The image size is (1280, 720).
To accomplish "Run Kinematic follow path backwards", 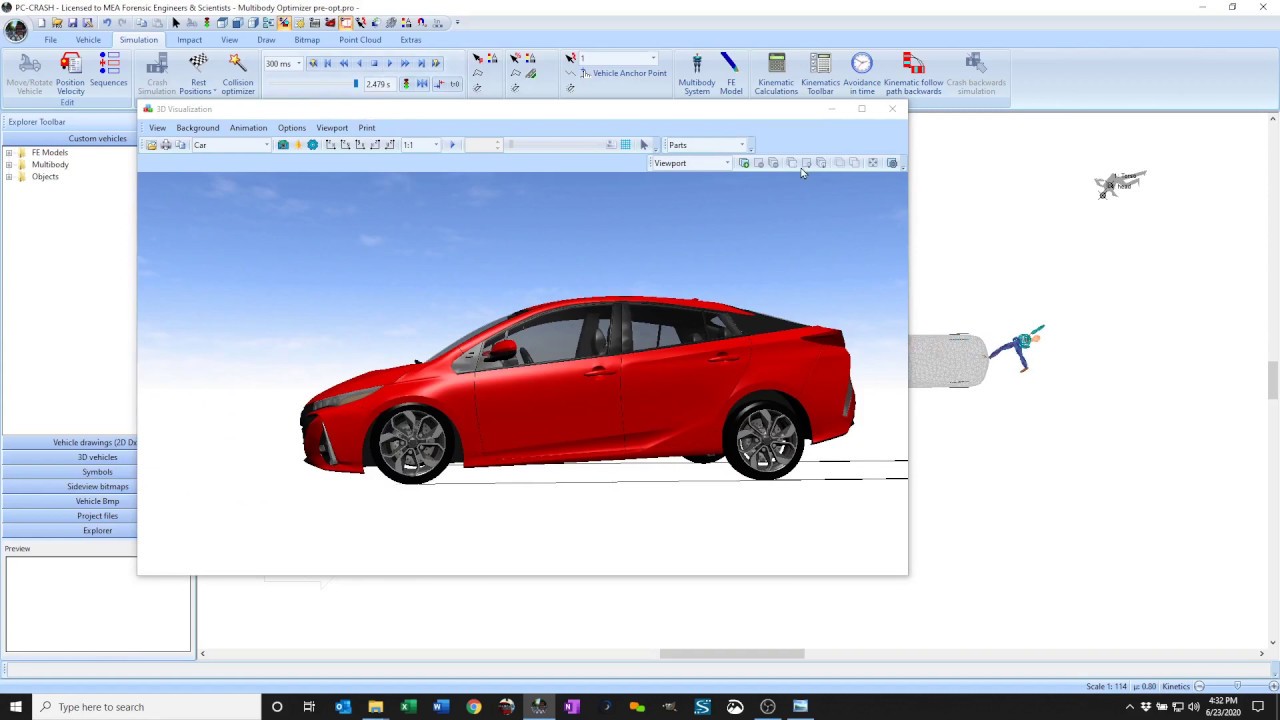I will point(913,74).
